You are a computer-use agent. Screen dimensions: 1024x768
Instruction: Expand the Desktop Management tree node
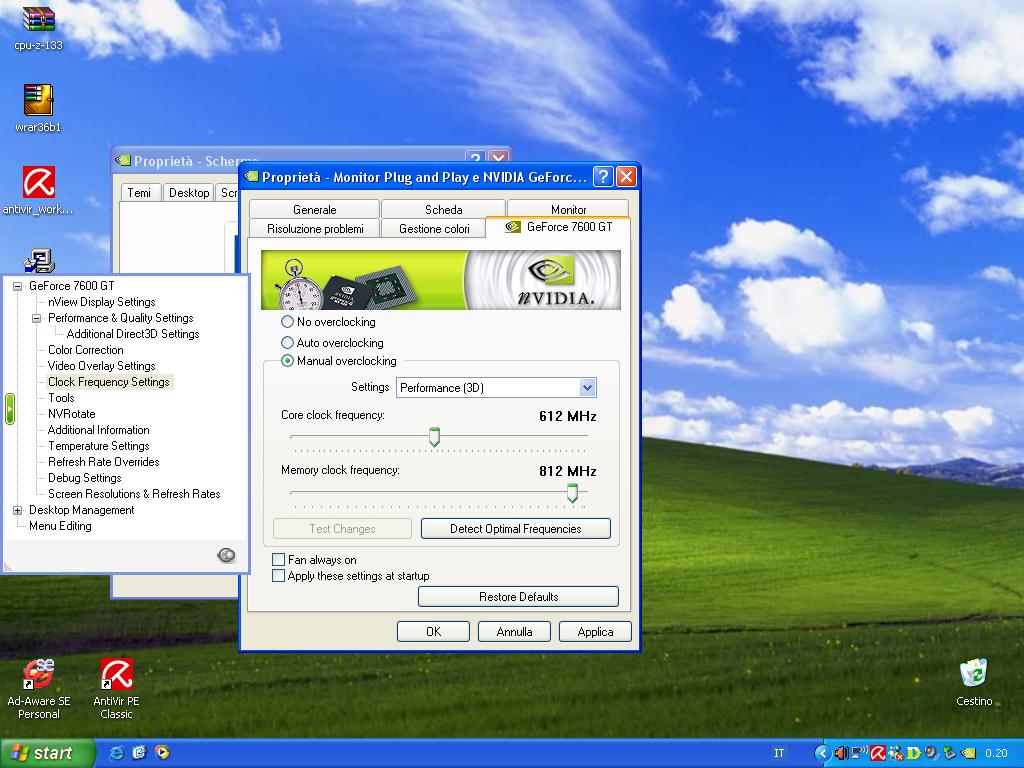pos(18,510)
